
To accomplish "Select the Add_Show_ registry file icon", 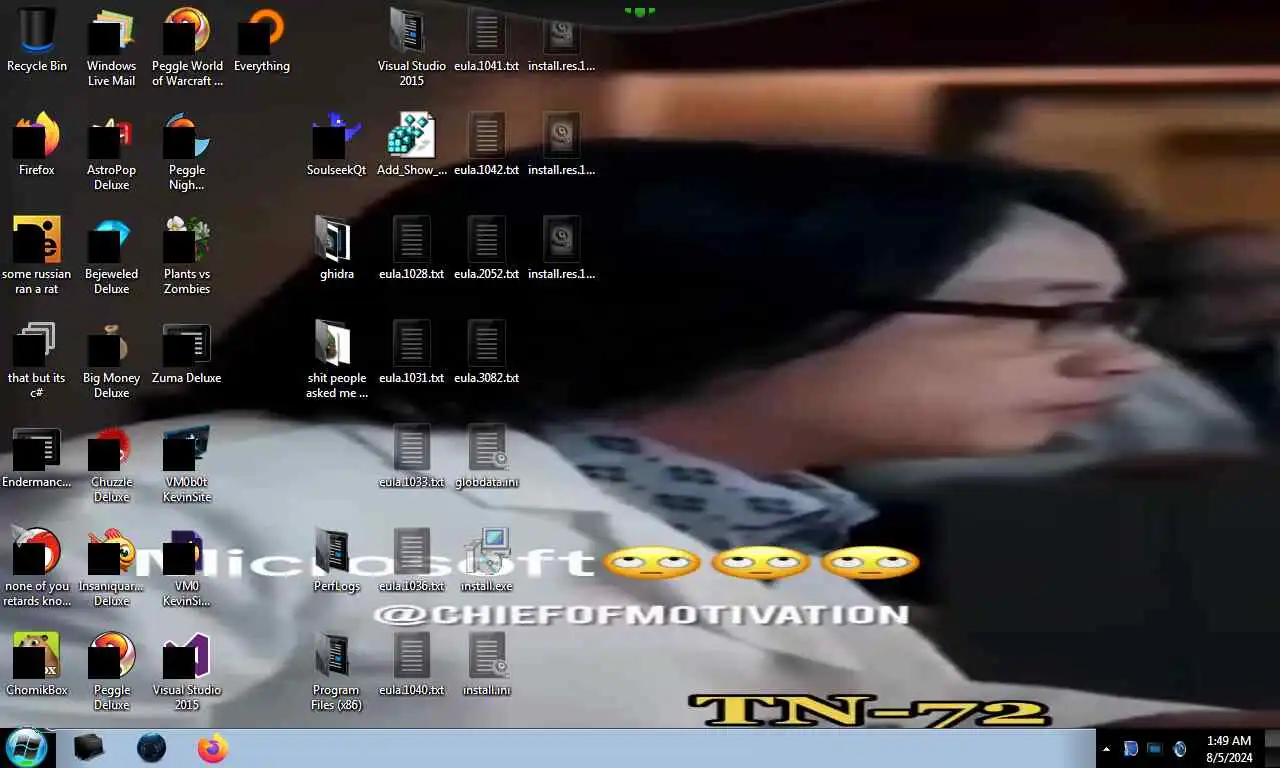I will click(x=411, y=144).
